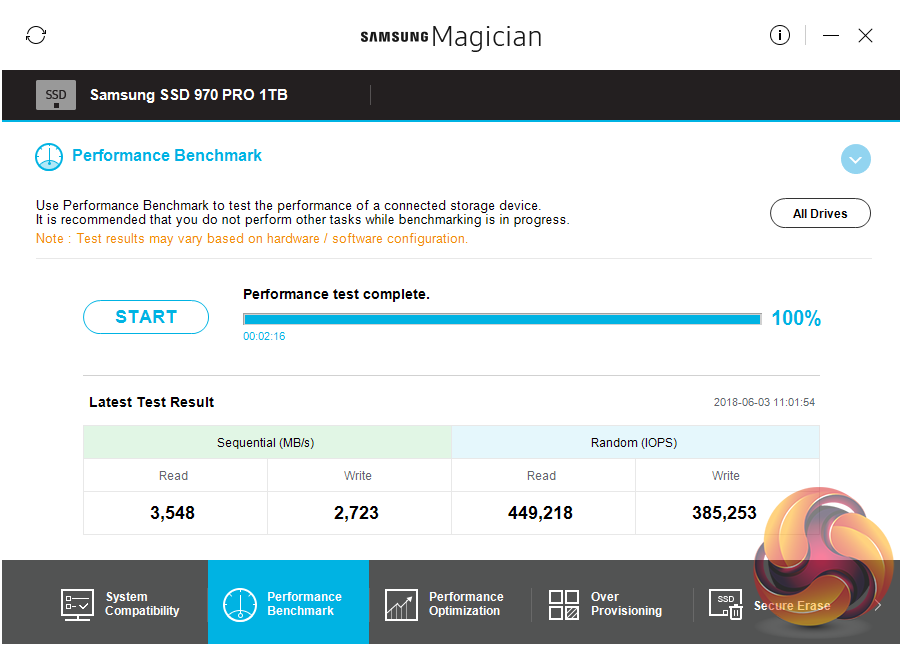Viewport: 900px width, 645px height.
Task: Go to the Over Provisioning tab
Action: pyautogui.click(x=626, y=604)
